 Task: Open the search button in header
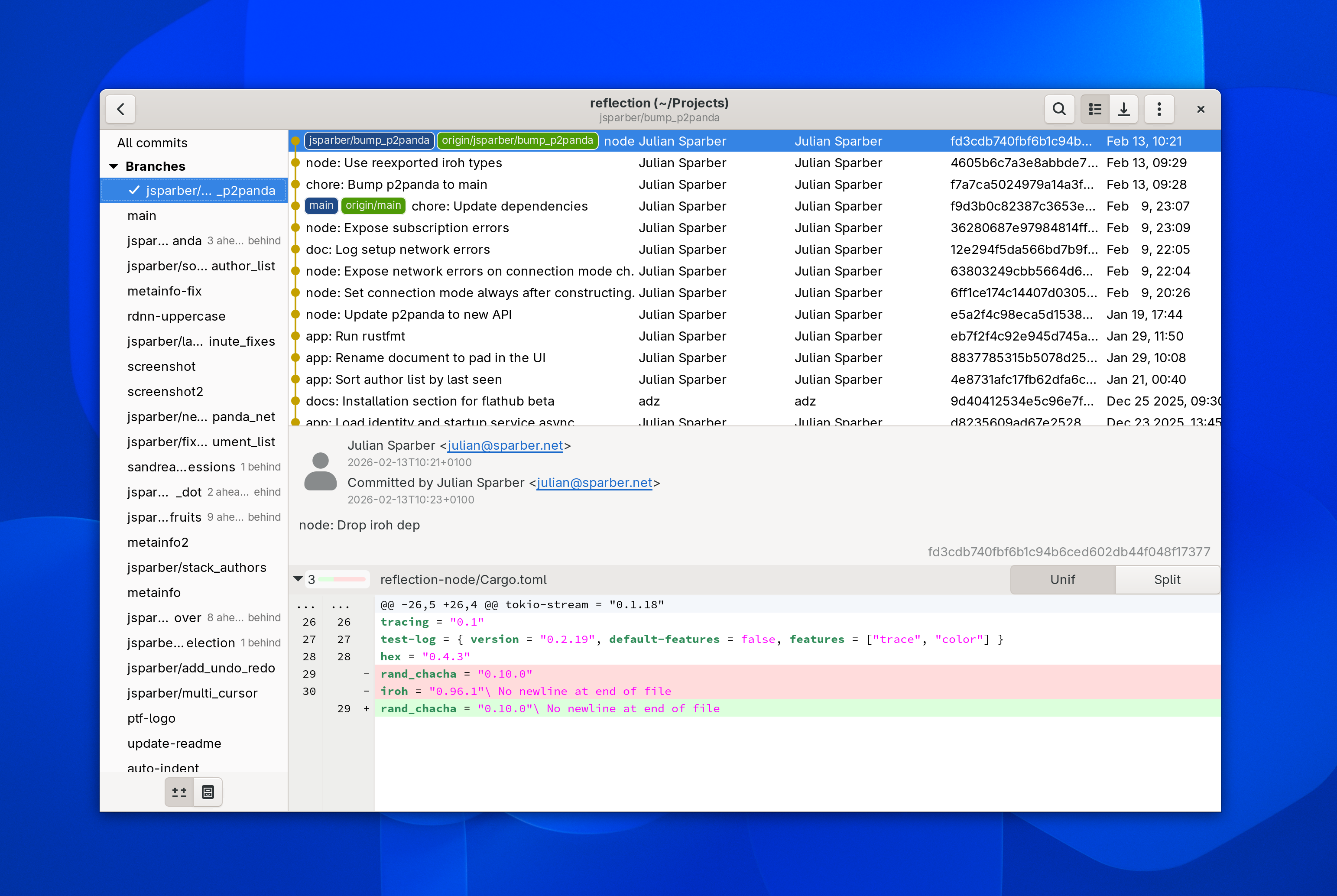pos(1059,109)
